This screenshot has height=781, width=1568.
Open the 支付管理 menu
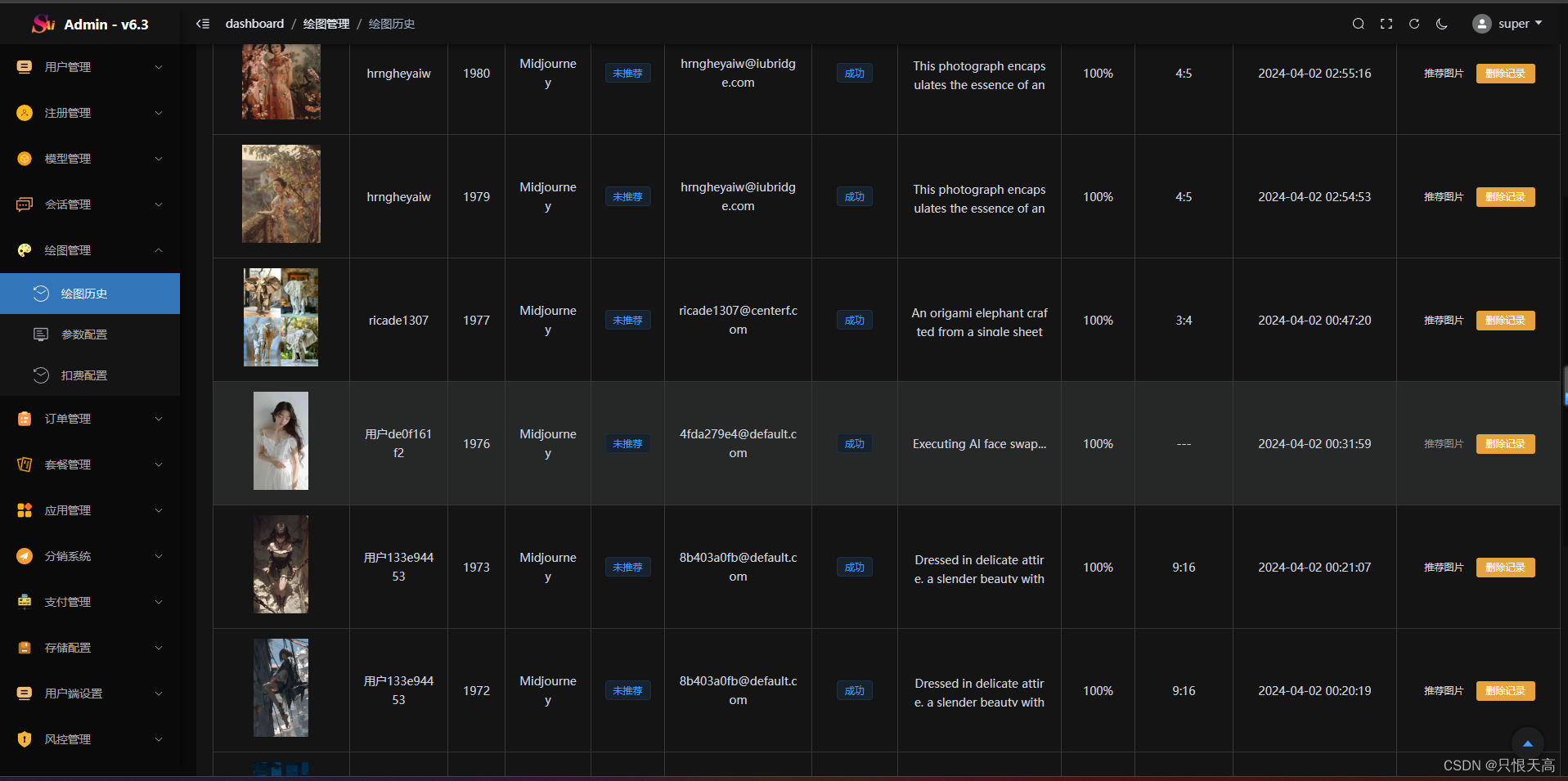pos(90,602)
